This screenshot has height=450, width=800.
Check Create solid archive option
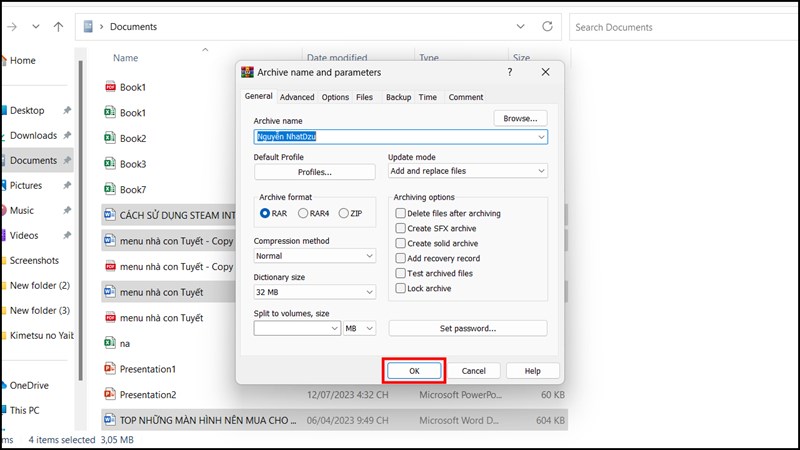click(401, 243)
